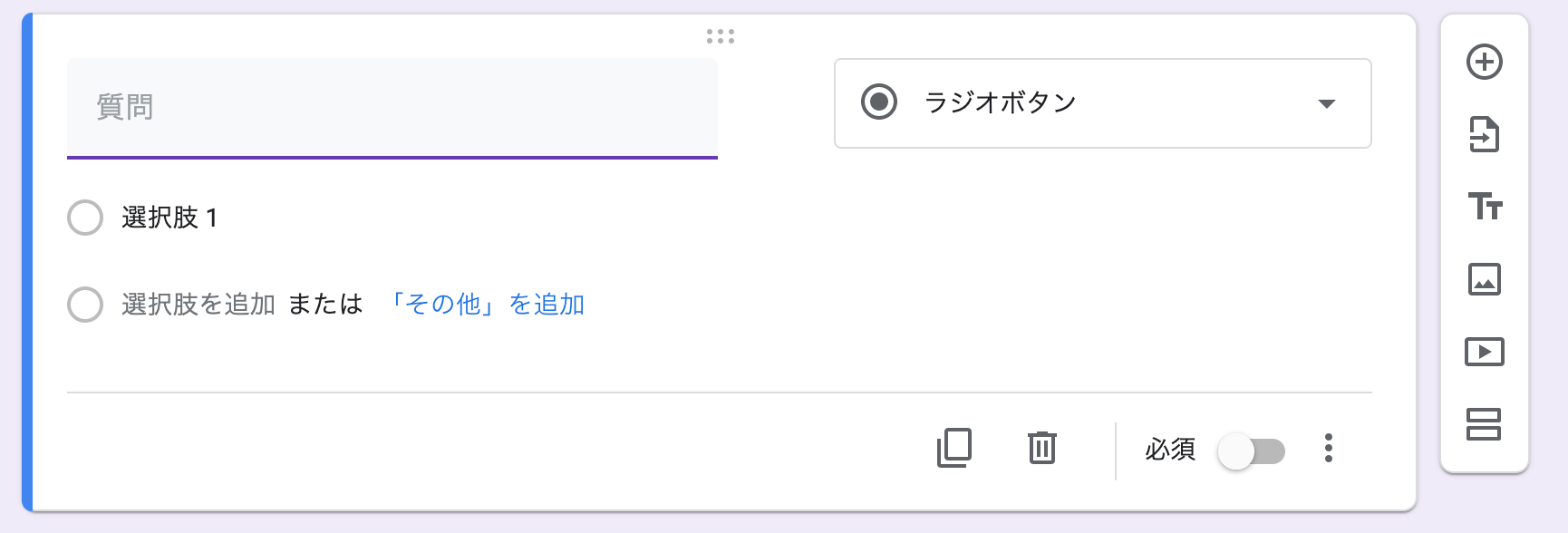Insert an image from the sidebar
The image size is (1568, 533).
coord(1485,279)
